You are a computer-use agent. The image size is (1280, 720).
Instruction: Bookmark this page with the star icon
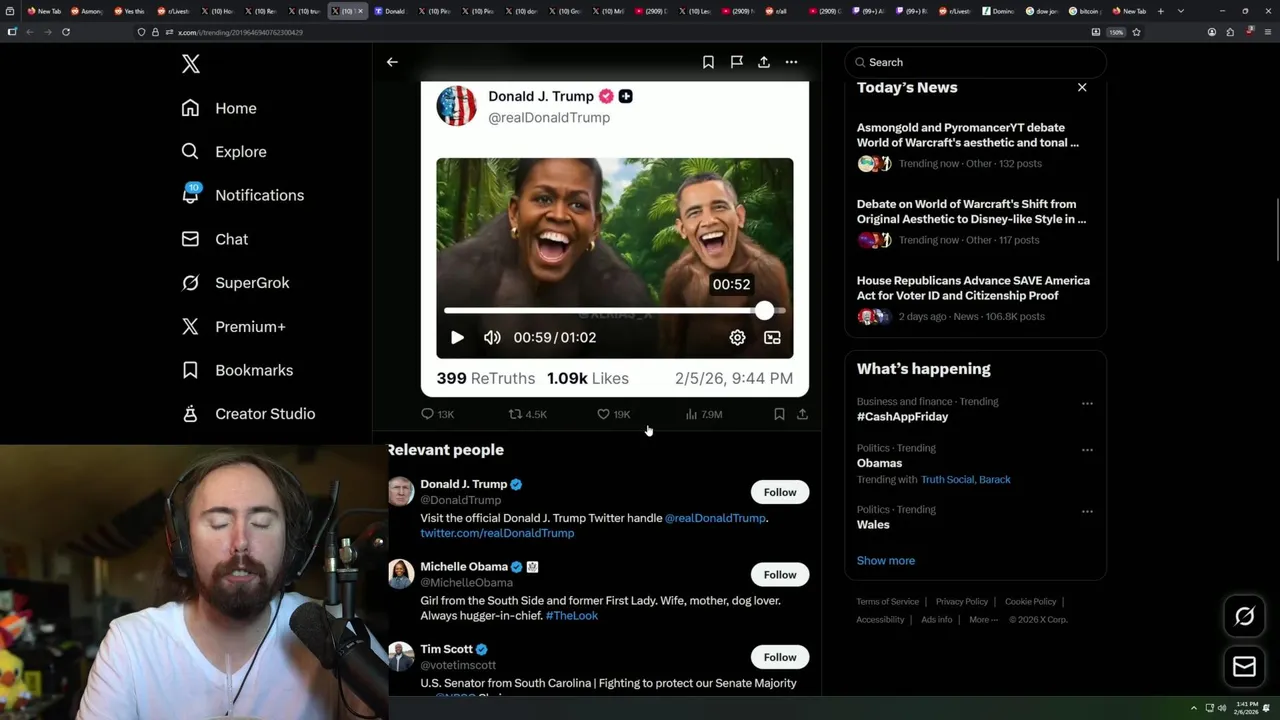coord(1136,32)
